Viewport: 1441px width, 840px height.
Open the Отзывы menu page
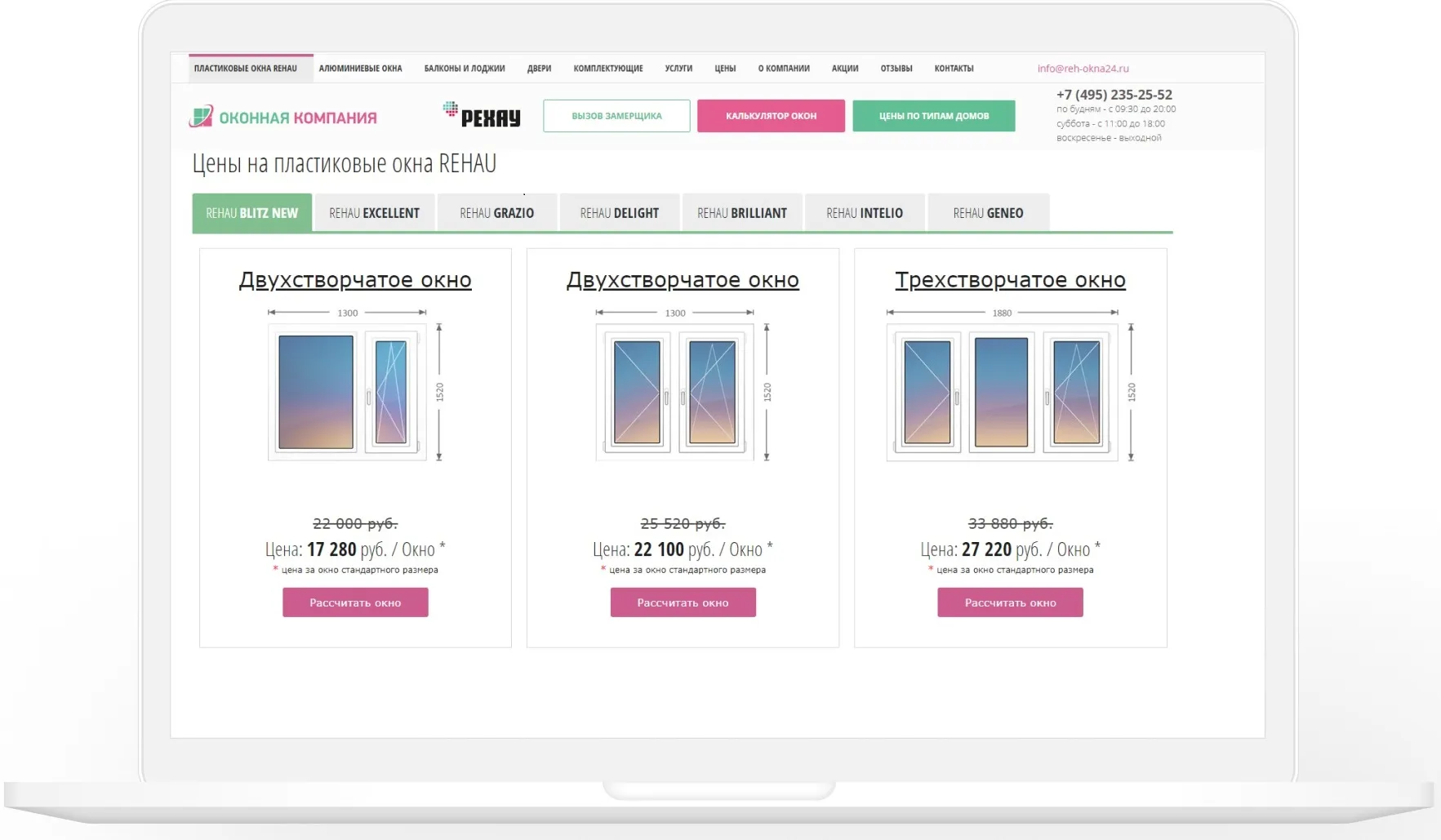(896, 69)
